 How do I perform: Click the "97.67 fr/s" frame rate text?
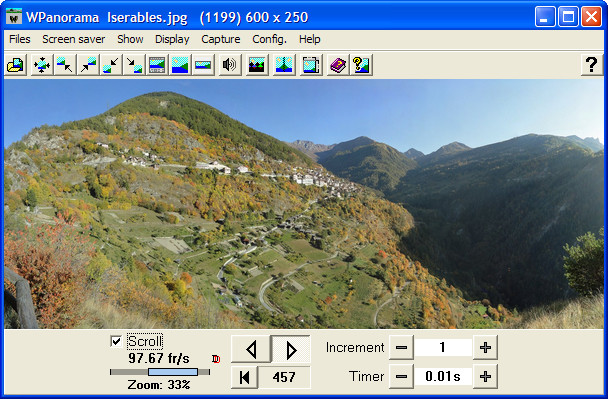click(159, 358)
